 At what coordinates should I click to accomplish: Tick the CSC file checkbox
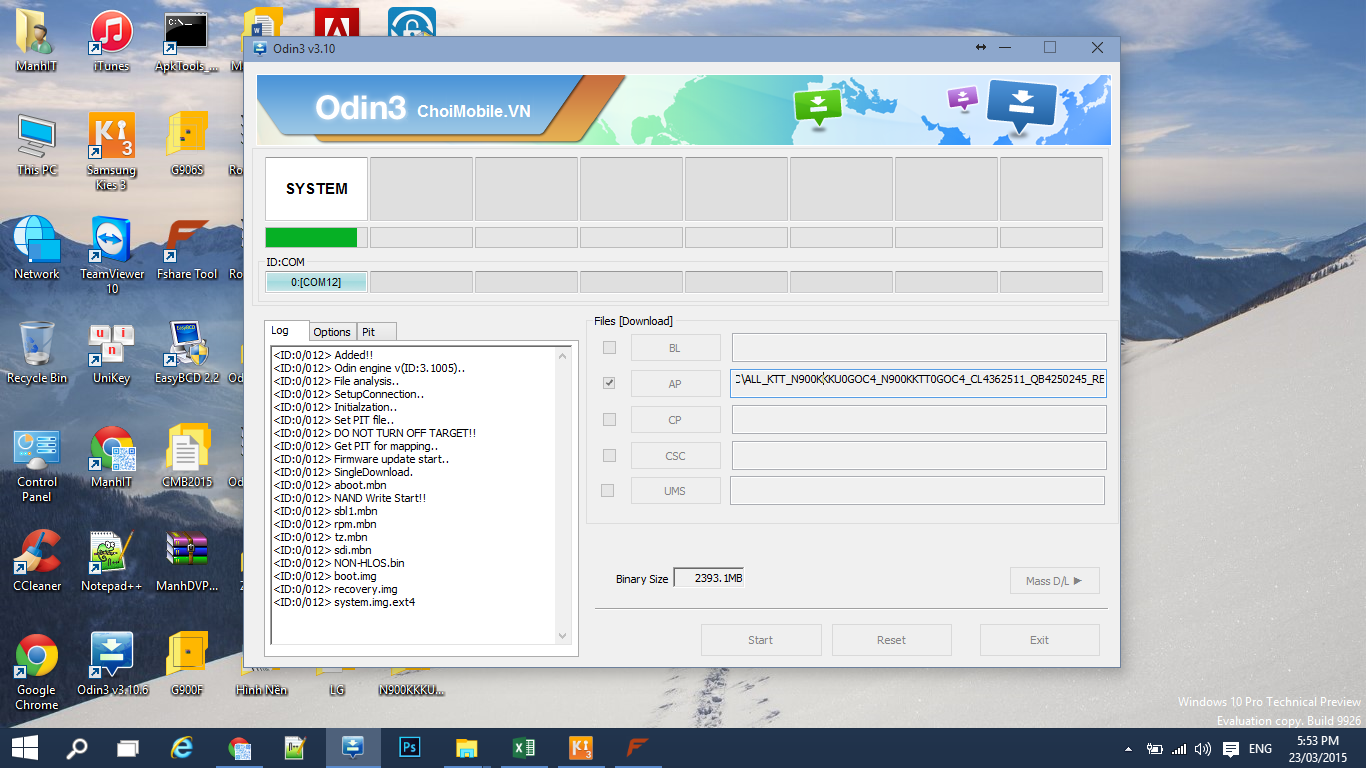point(609,455)
